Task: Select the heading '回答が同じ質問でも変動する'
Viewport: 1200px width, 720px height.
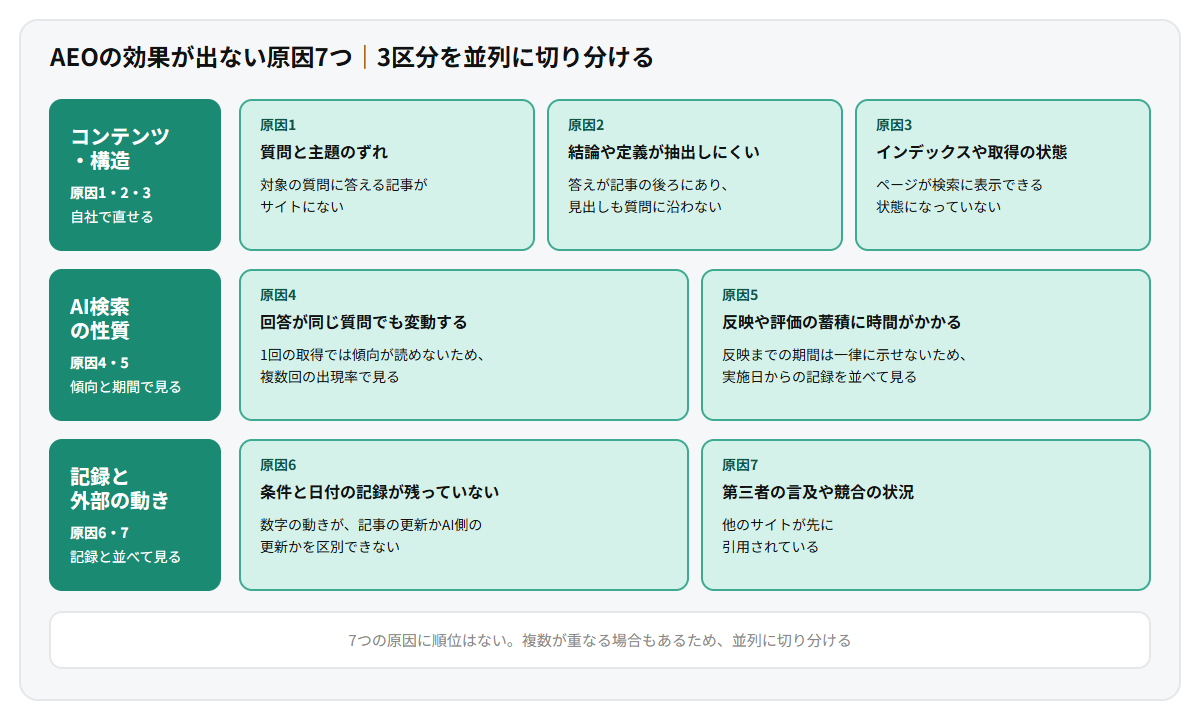Action: pyautogui.click(x=364, y=322)
